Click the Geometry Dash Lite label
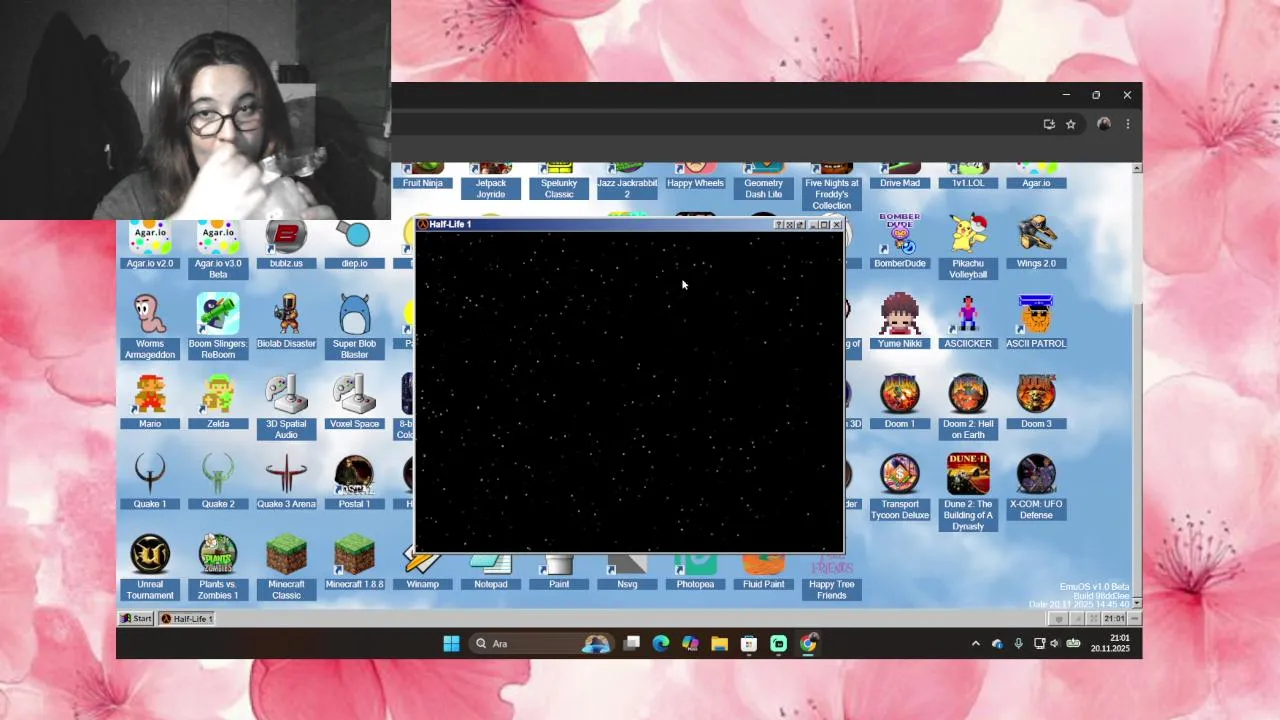The height and width of the screenshot is (720, 1280). point(763,188)
